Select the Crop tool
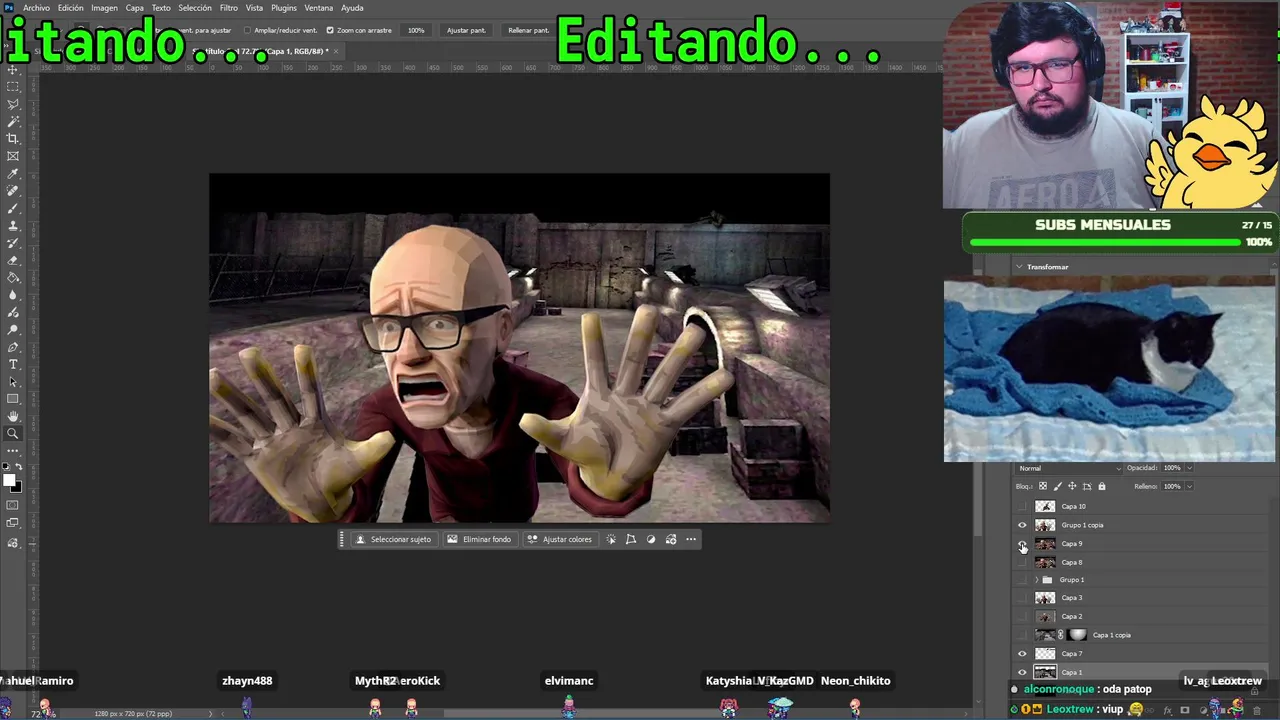Screen dimensions: 1280x720 [13, 138]
